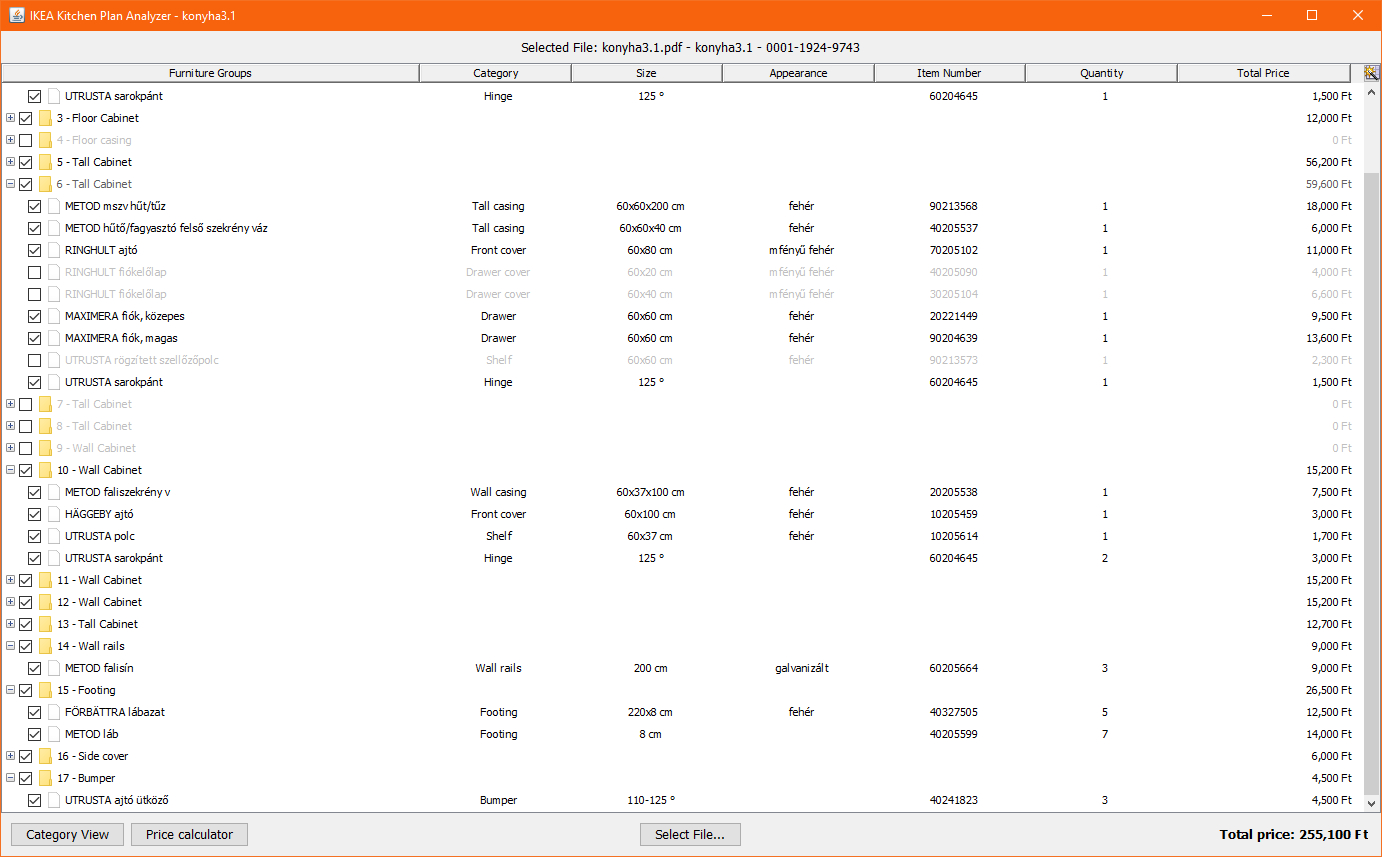Click the Appearance column header

point(798,73)
